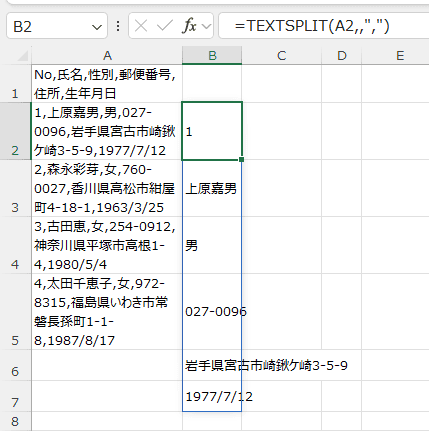Click the fill handle of cell B2
The width and height of the screenshot is (429, 431).
[x=241, y=160]
